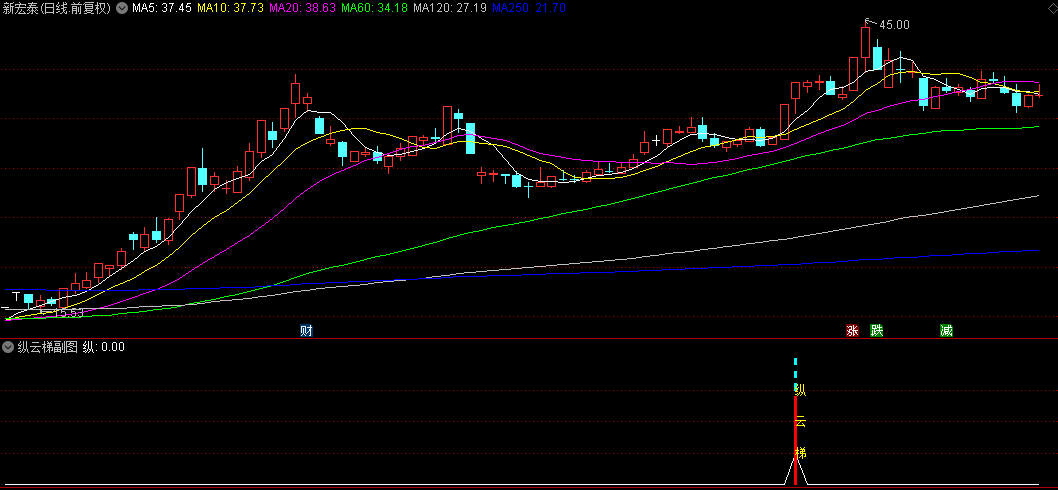Select the MA10: 37.73 label
The image size is (1058, 490).
pyautogui.click(x=229, y=8)
